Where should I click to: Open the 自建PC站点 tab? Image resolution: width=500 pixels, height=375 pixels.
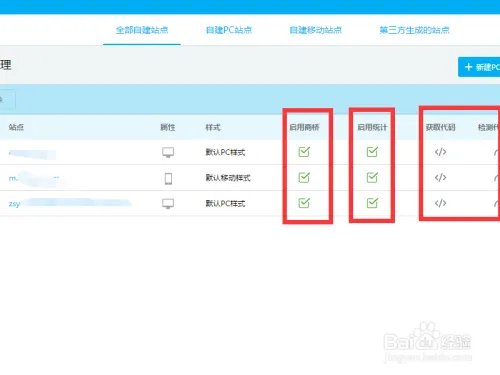click(x=229, y=30)
